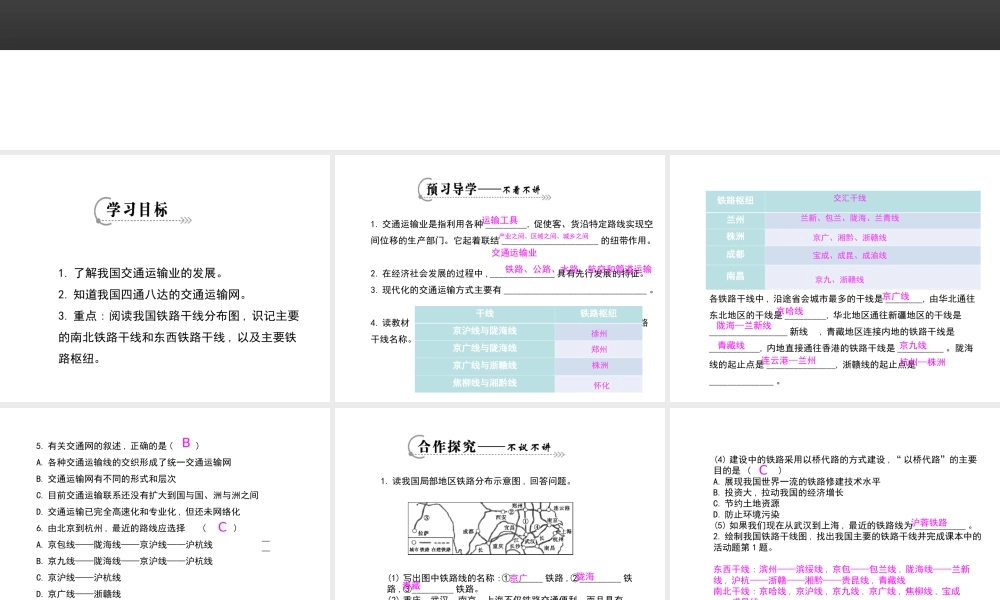
Task: Click the '成都' railway hub cell
Action: [x=735, y=254]
